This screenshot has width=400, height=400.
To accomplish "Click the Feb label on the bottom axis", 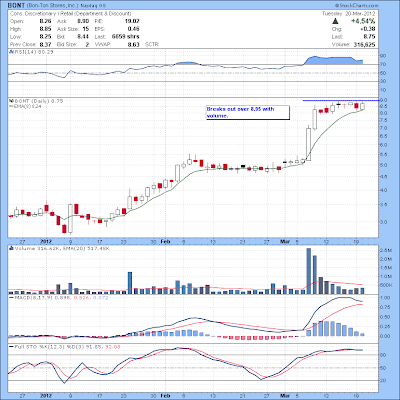I will point(165,396).
